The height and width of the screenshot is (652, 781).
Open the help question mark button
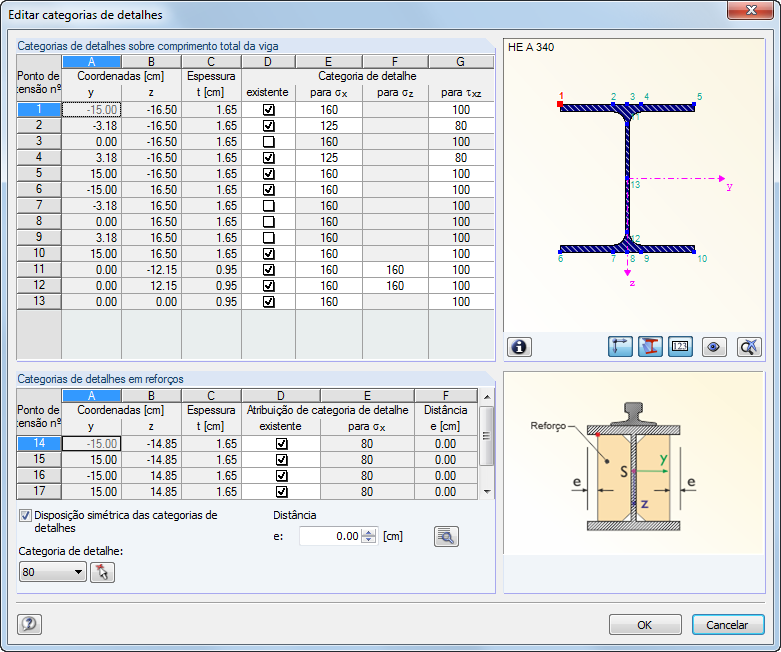tap(29, 624)
